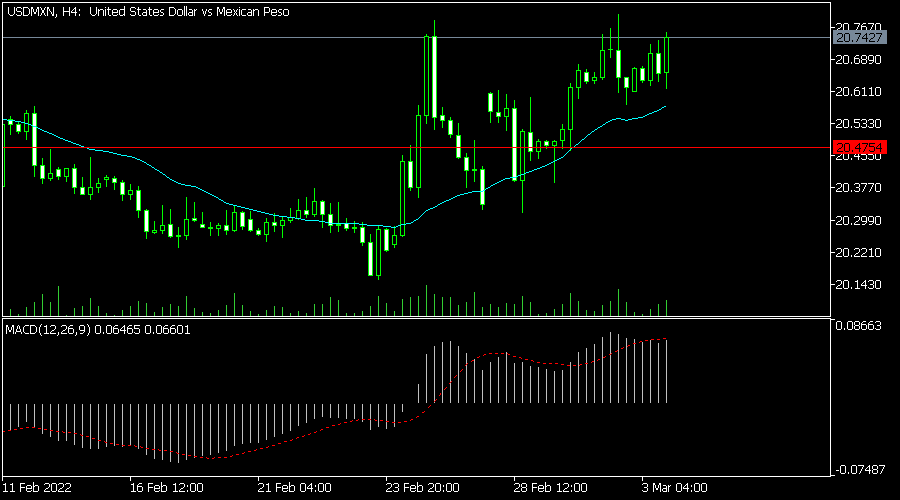Click the MACD scale value -0.07487
This screenshot has height=500, width=900.
859,470
